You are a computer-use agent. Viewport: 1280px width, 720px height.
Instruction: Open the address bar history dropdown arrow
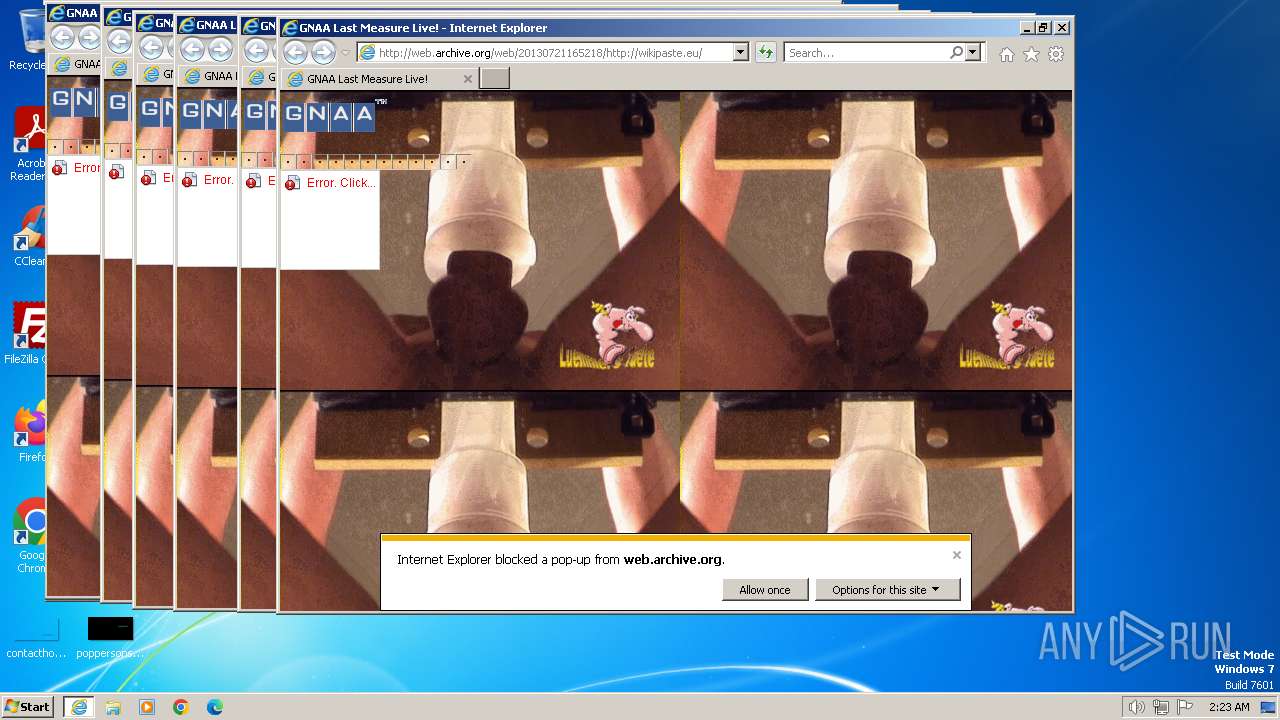coord(741,53)
